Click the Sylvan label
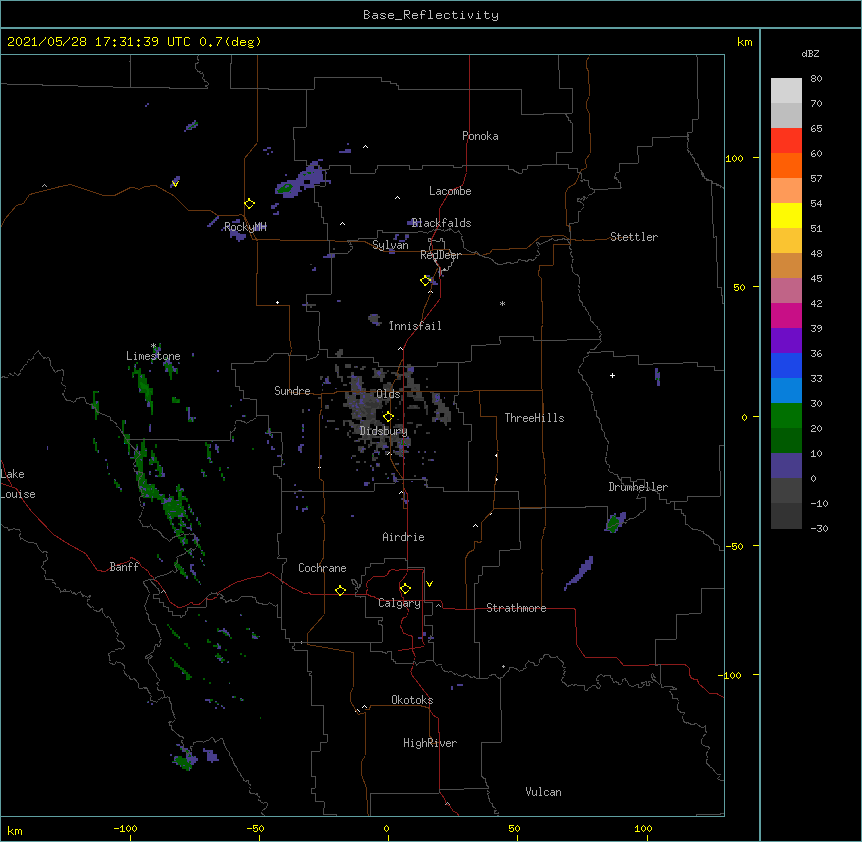The height and width of the screenshot is (842, 862). click(x=390, y=245)
